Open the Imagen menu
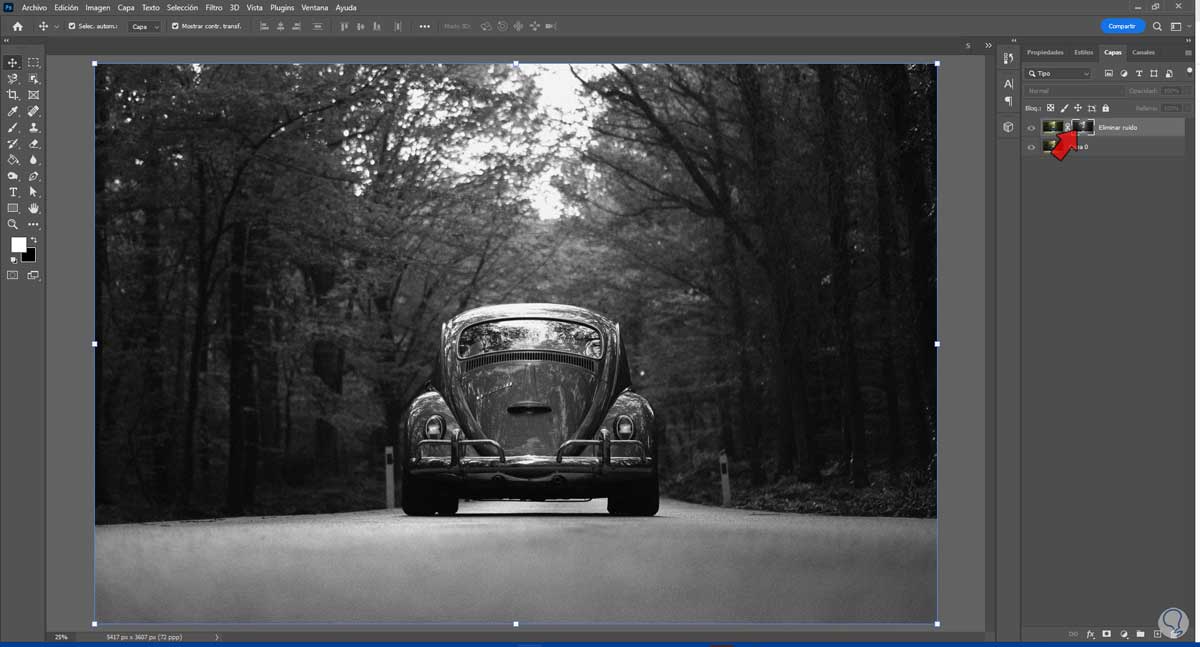 coord(98,7)
